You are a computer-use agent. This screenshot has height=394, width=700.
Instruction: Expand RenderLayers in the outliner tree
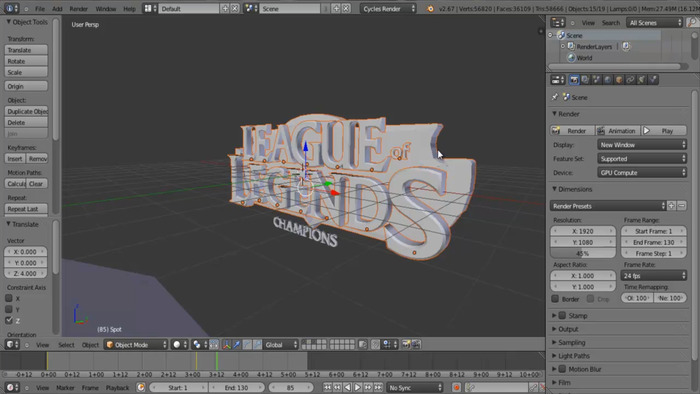(563, 46)
